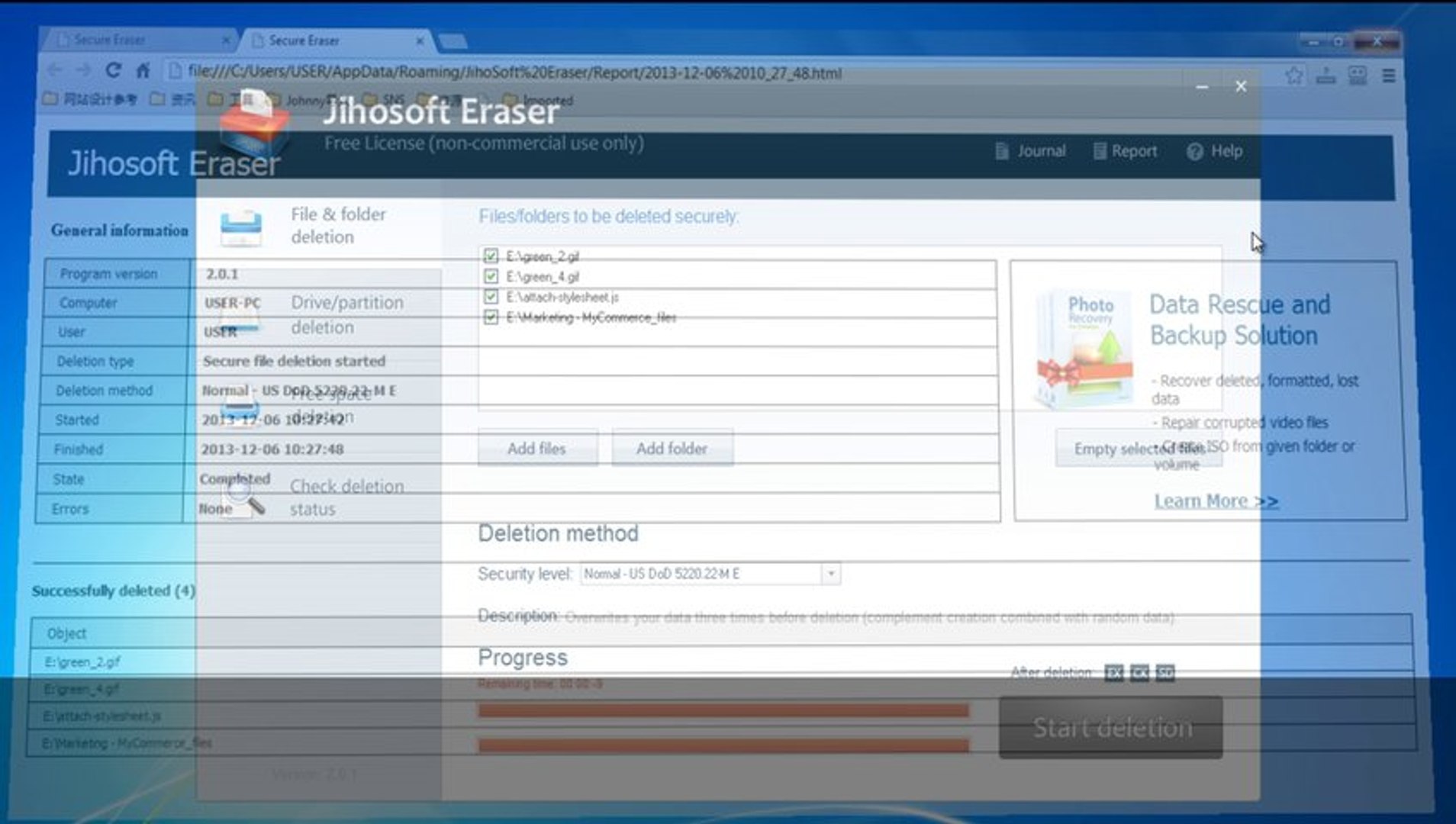Screen dimensions: 1456x824
Task: Open the SNS bookmarks folder
Action: [x=384, y=99]
